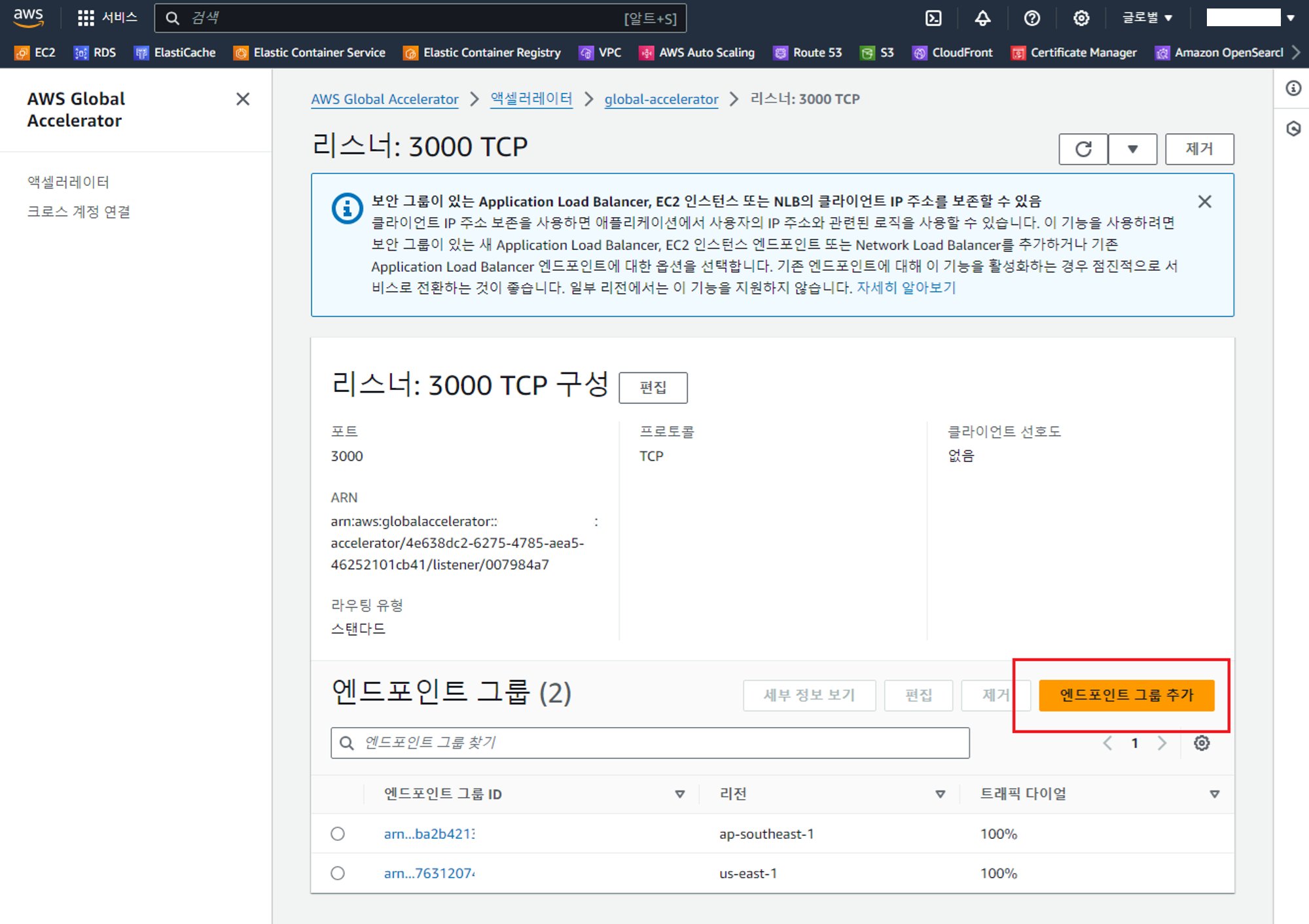Open the info panel icon on right edge
This screenshot has height=924, width=1309.
[1293, 88]
